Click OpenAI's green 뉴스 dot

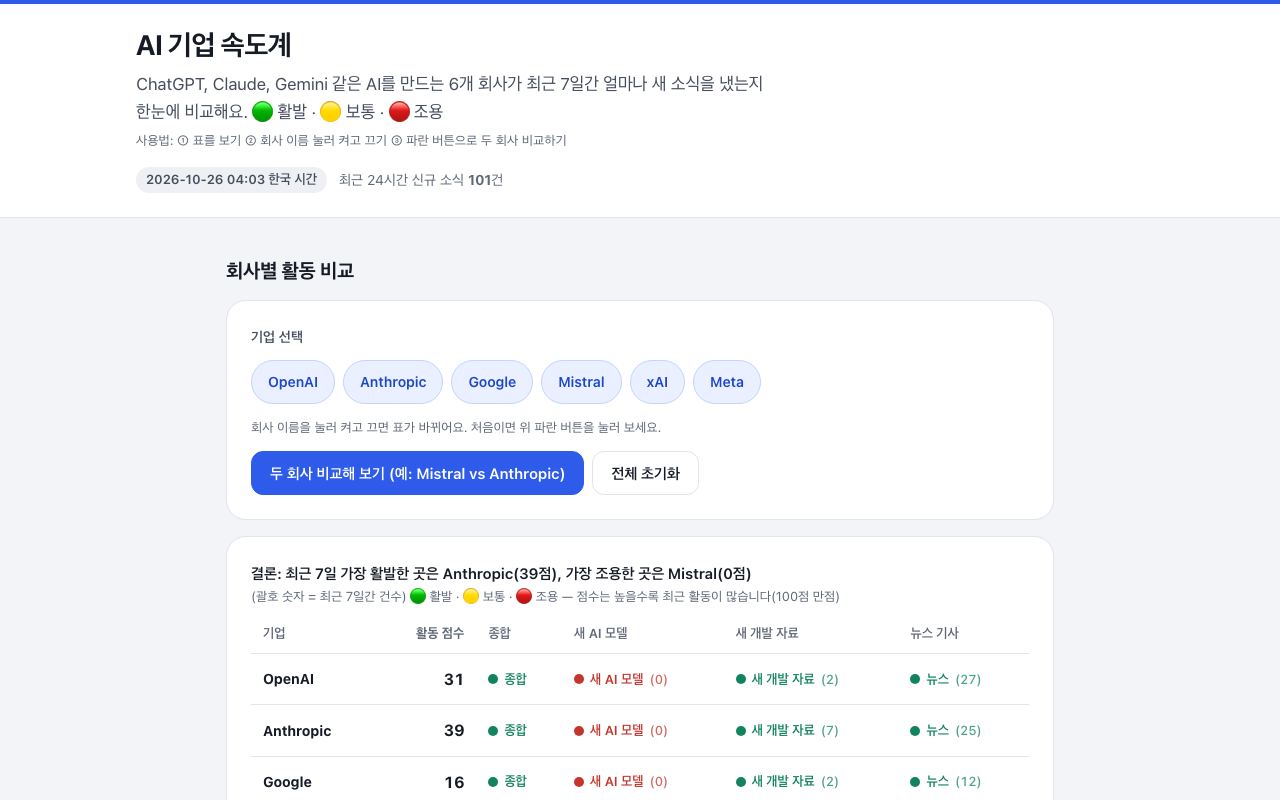[915, 679]
